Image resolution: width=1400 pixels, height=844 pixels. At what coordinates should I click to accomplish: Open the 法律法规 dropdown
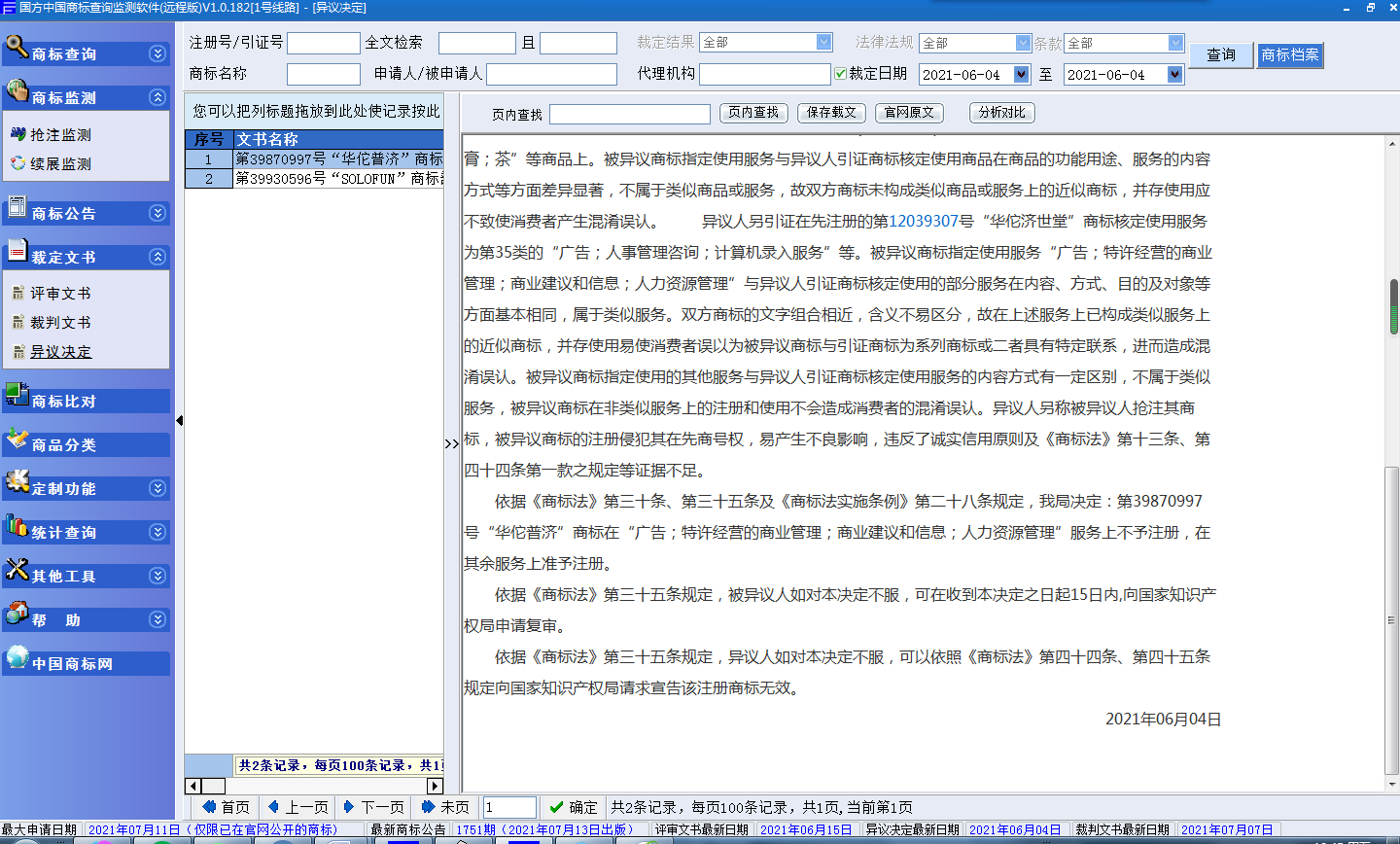point(1023,43)
